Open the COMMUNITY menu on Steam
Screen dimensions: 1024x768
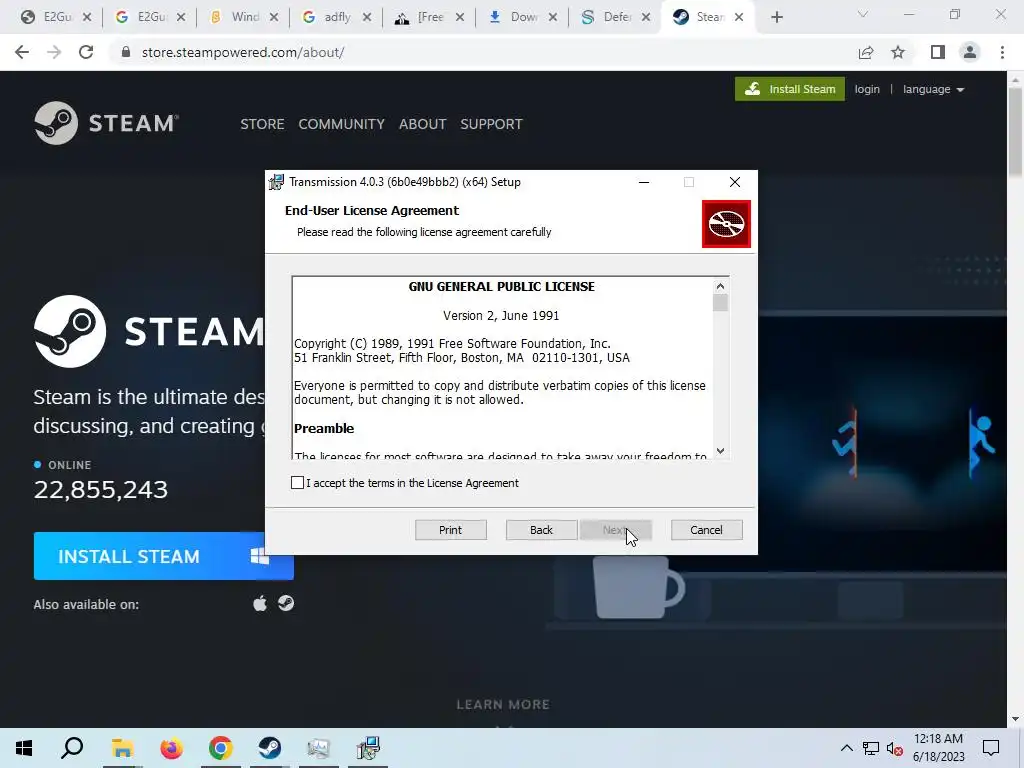pos(342,124)
